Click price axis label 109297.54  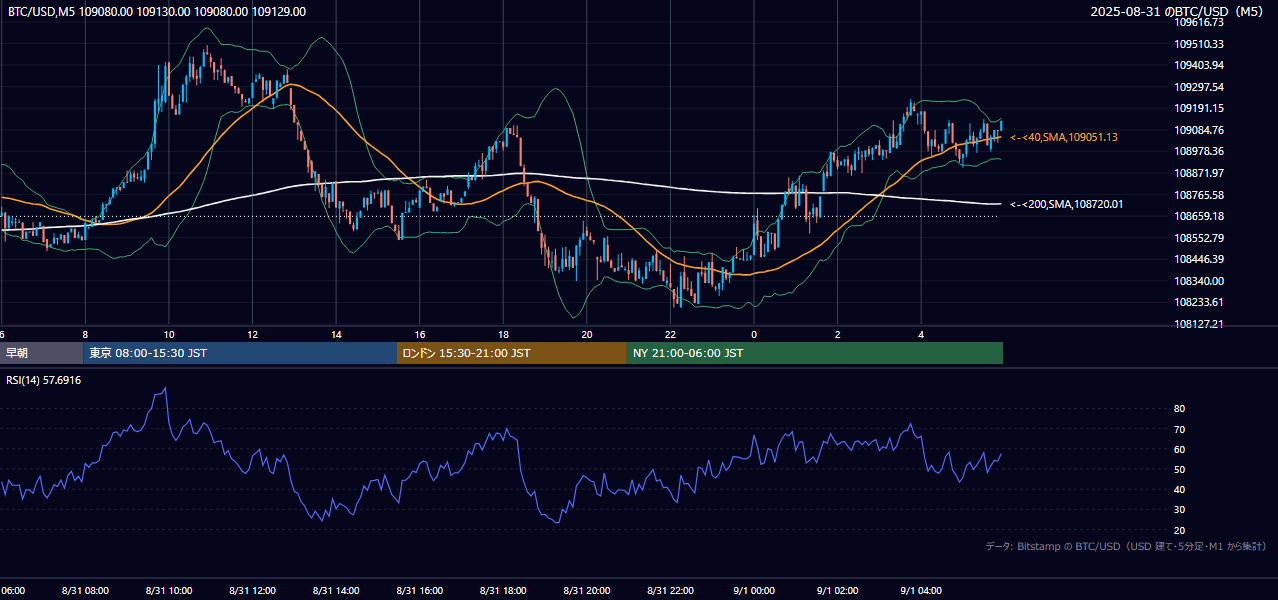(x=1200, y=87)
